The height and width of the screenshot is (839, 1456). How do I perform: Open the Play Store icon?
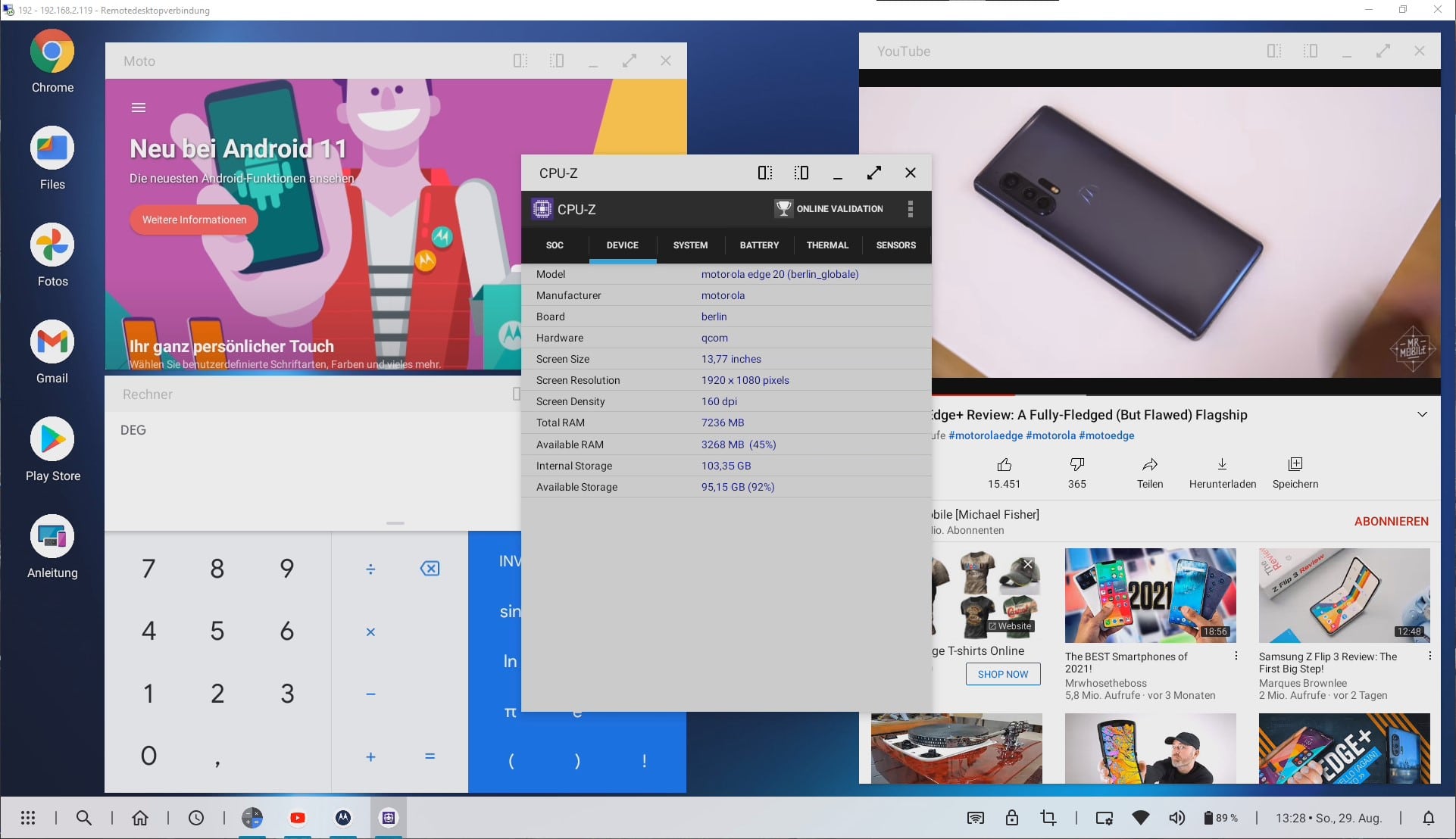click(x=52, y=439)
